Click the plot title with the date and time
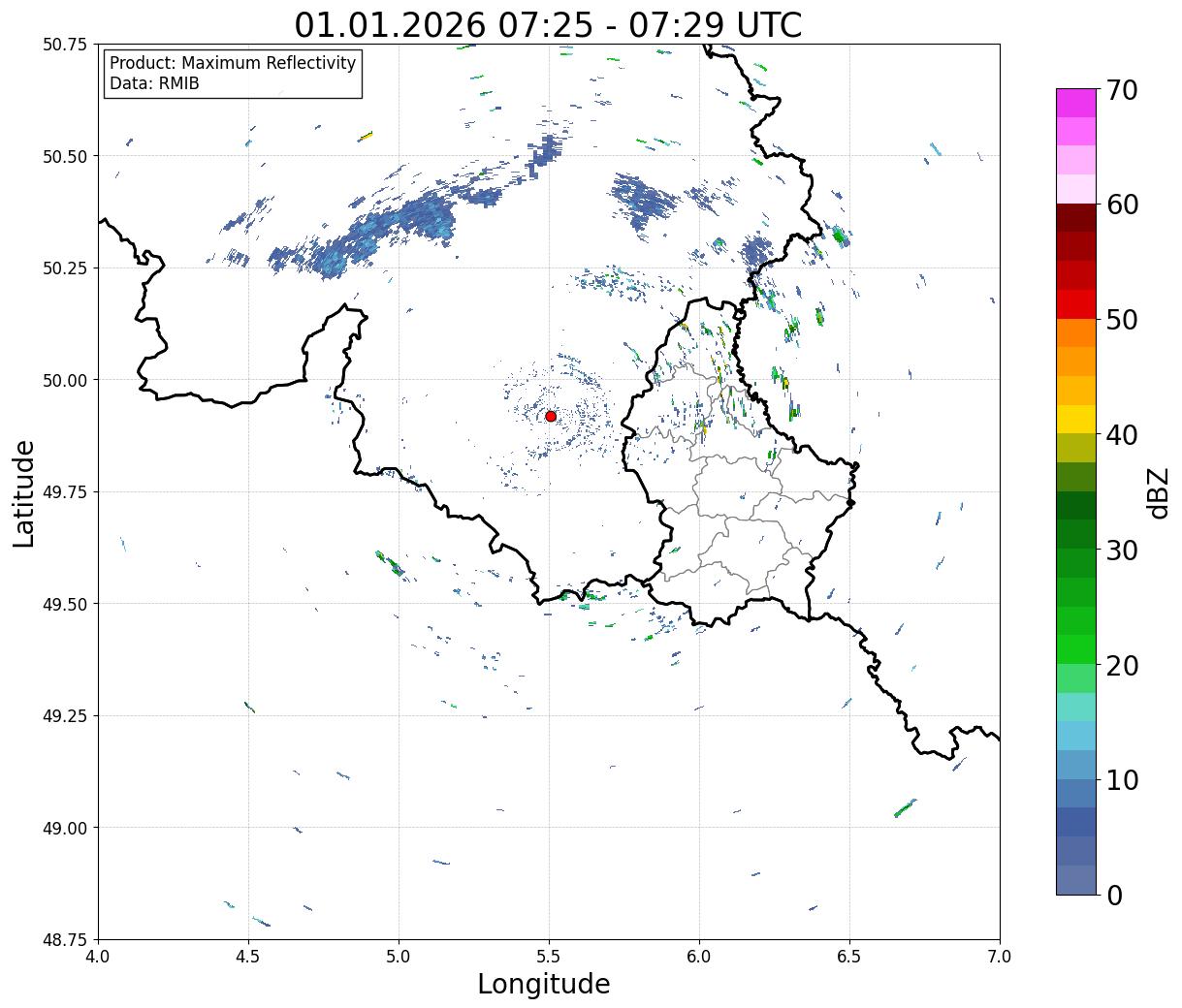 pyautogui.click(x=549, y=24)
